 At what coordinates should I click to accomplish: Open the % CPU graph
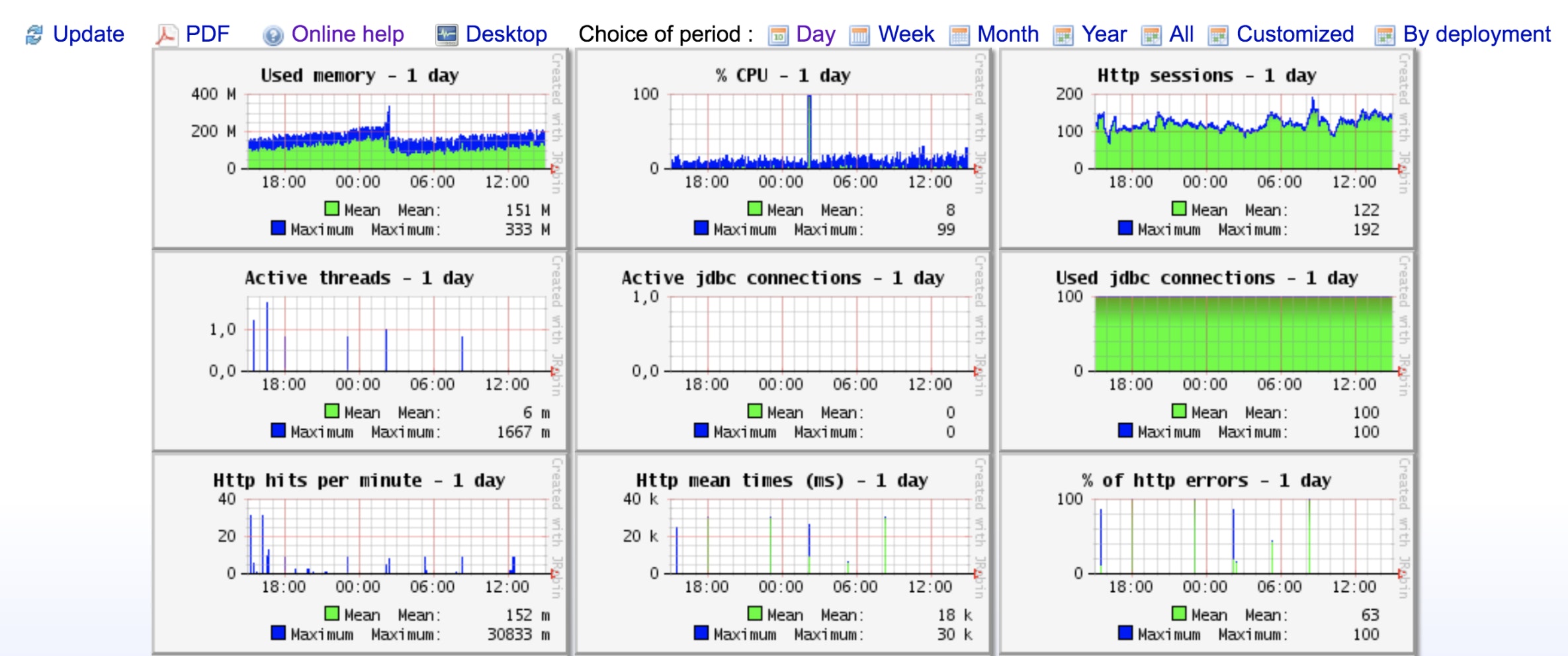coord(783,149)
